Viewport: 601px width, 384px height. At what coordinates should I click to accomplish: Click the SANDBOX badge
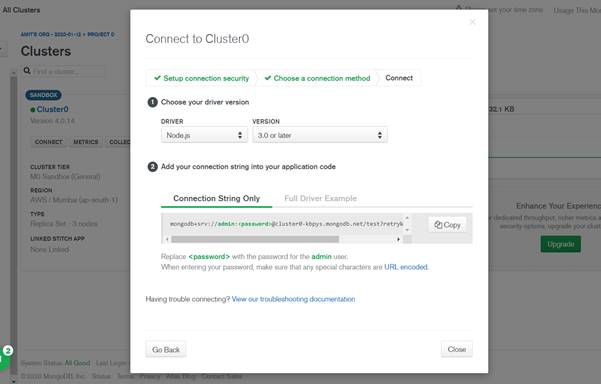point(43,95)
